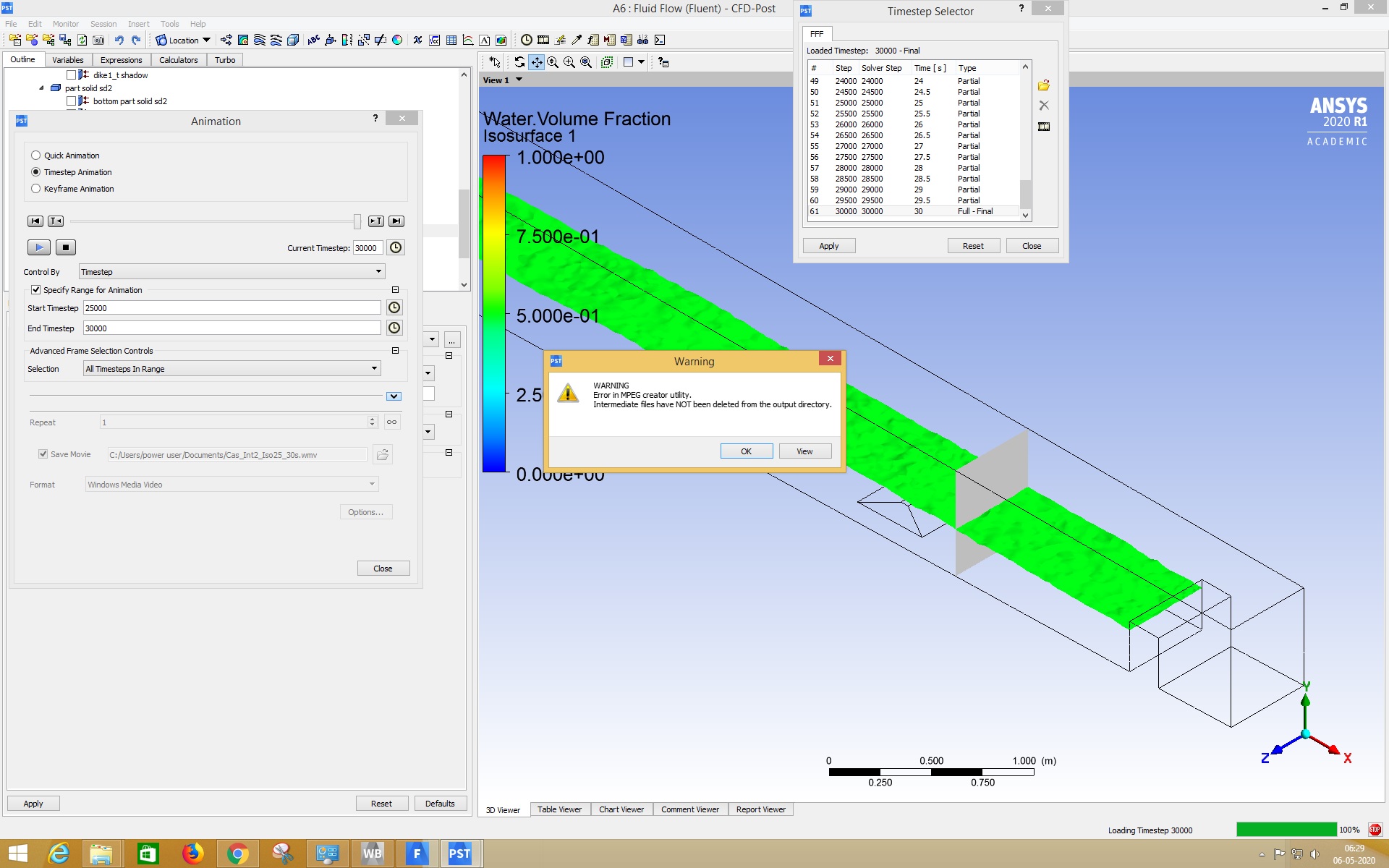Click the Timestep Selector clock toolbar icon
This screenshot has height=868, width=1389.
pyautogui.click(x=527, y=41)
